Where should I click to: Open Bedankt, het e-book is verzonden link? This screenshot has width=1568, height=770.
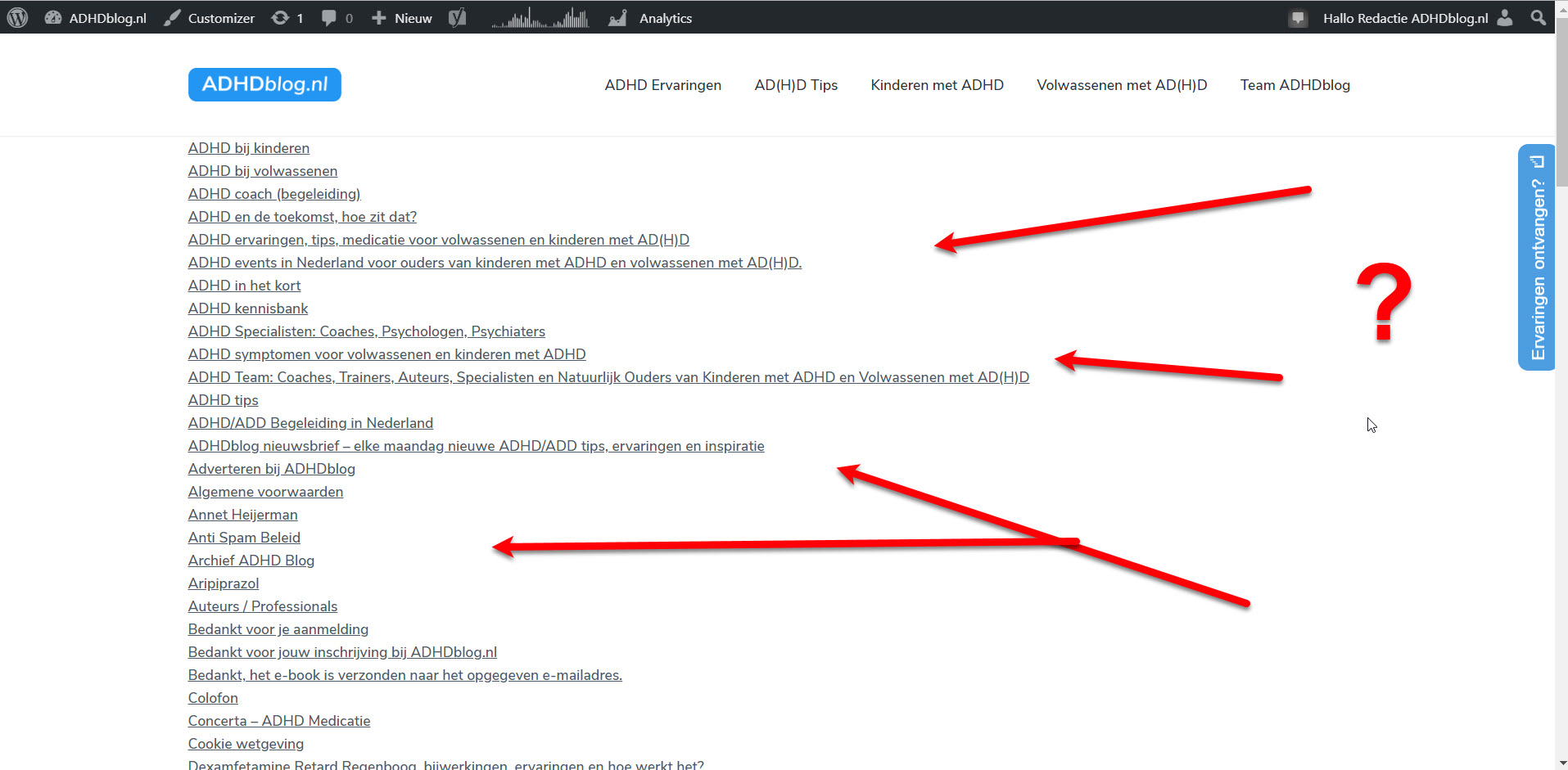tap(405, 675)
